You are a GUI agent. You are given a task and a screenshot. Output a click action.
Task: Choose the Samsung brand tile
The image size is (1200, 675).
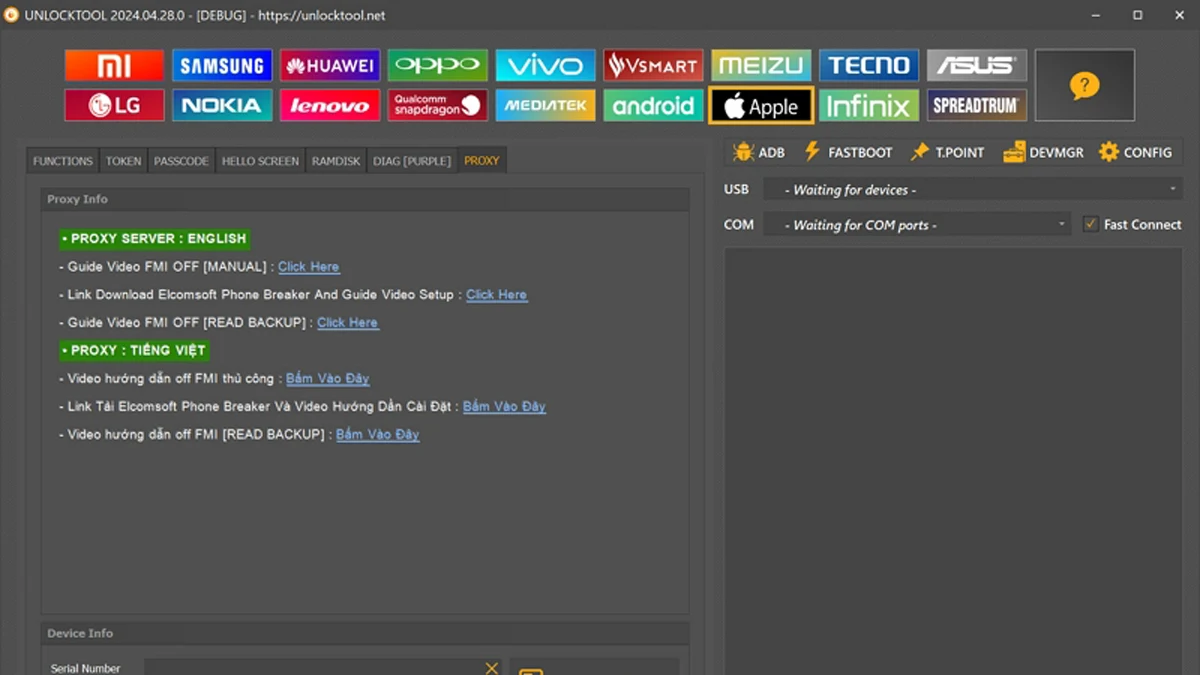coord(221,66)
